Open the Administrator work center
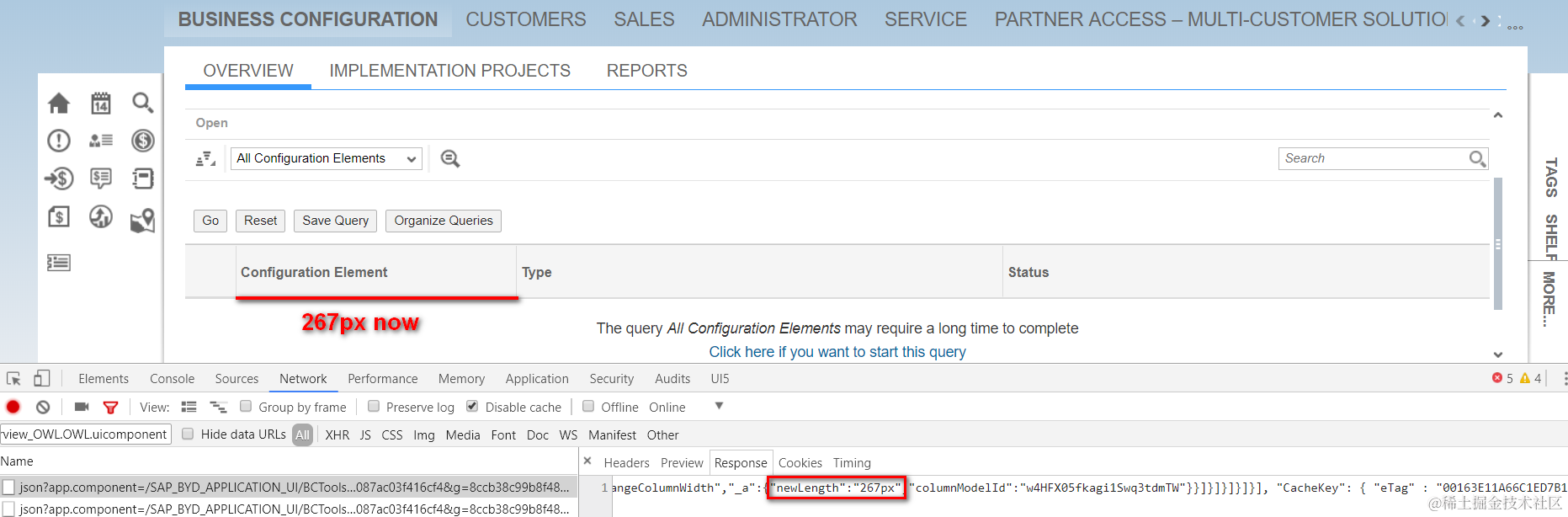This screenshot has height=517, width=1568. click(779, 19)
